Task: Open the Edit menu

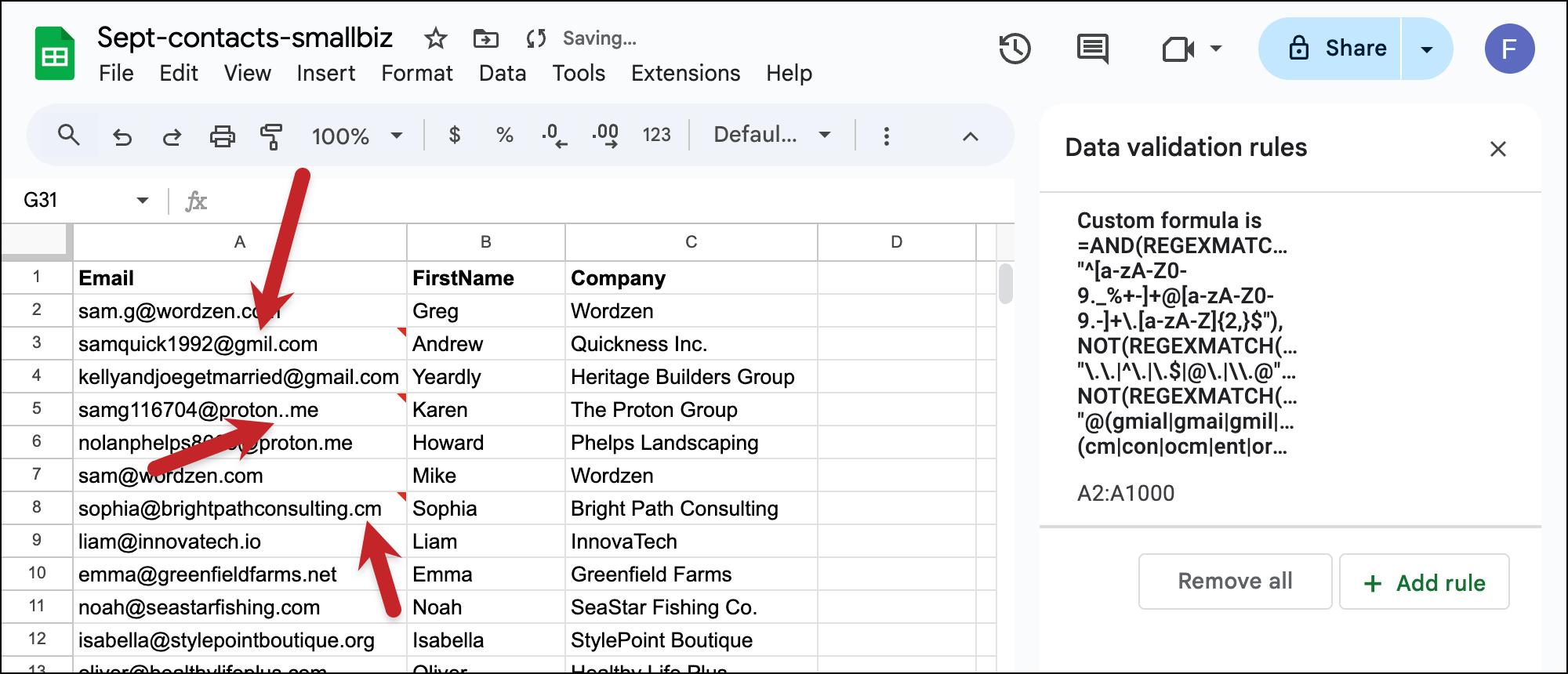Action: click(179, 74)
